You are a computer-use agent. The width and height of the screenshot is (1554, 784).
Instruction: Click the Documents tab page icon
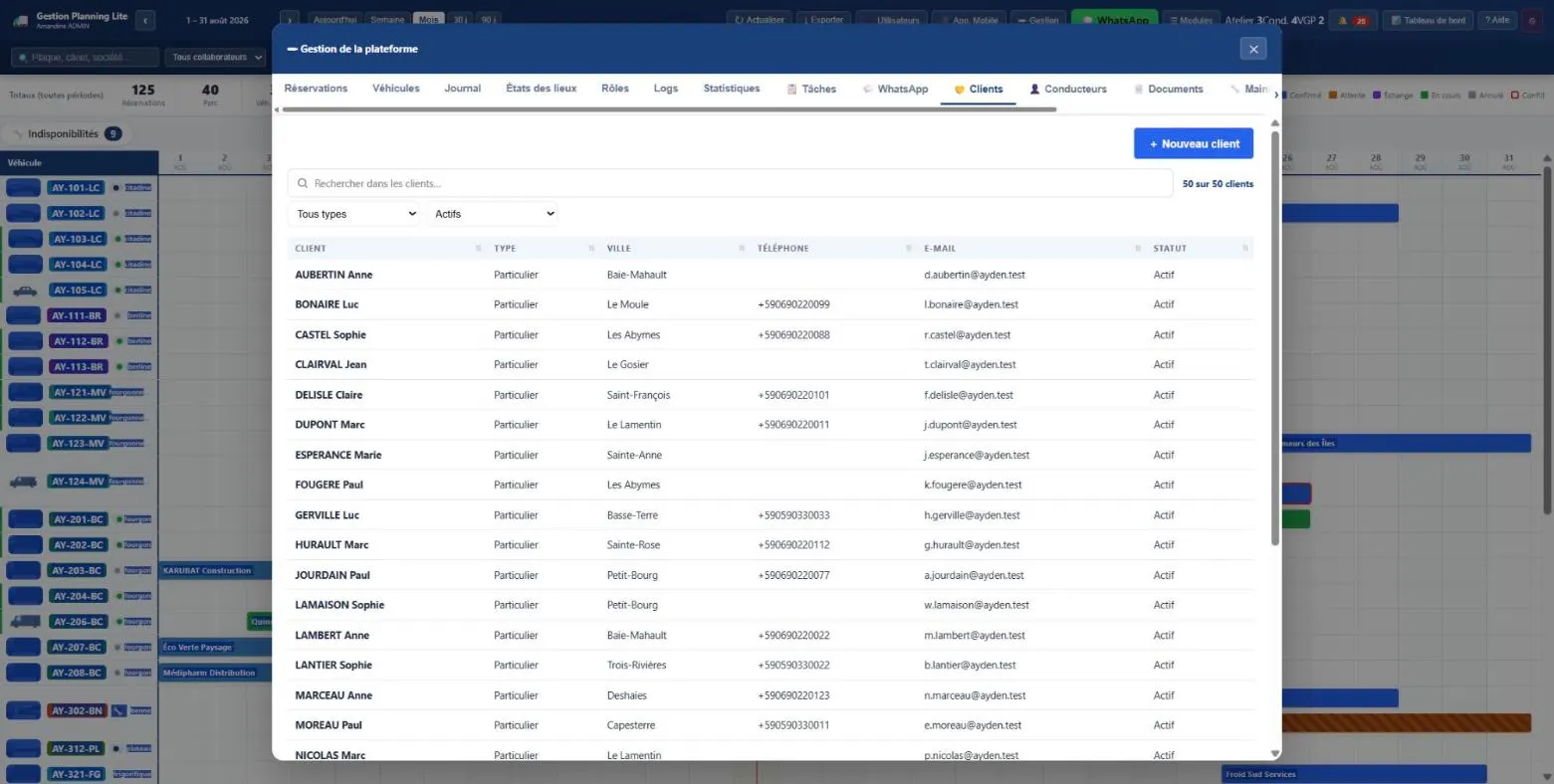(1138, 90)
